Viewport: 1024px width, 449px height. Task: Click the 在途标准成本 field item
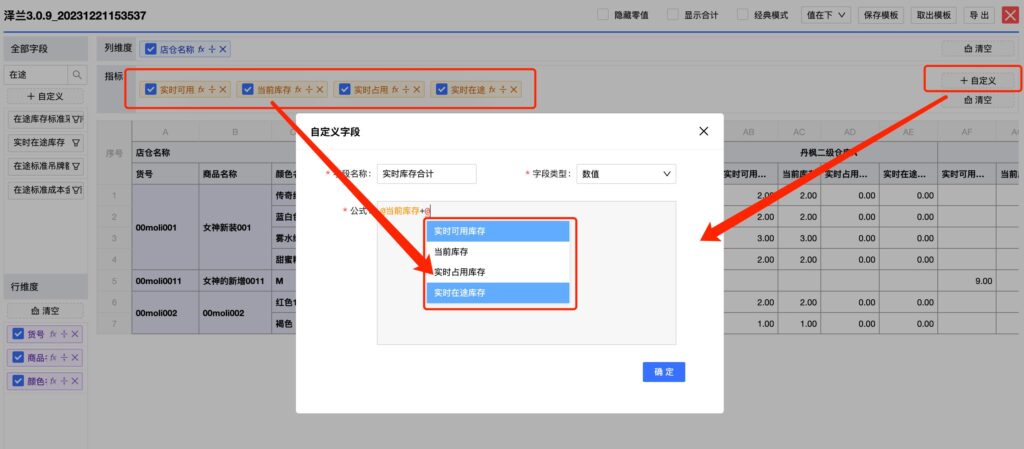click(x=45, y=190)
